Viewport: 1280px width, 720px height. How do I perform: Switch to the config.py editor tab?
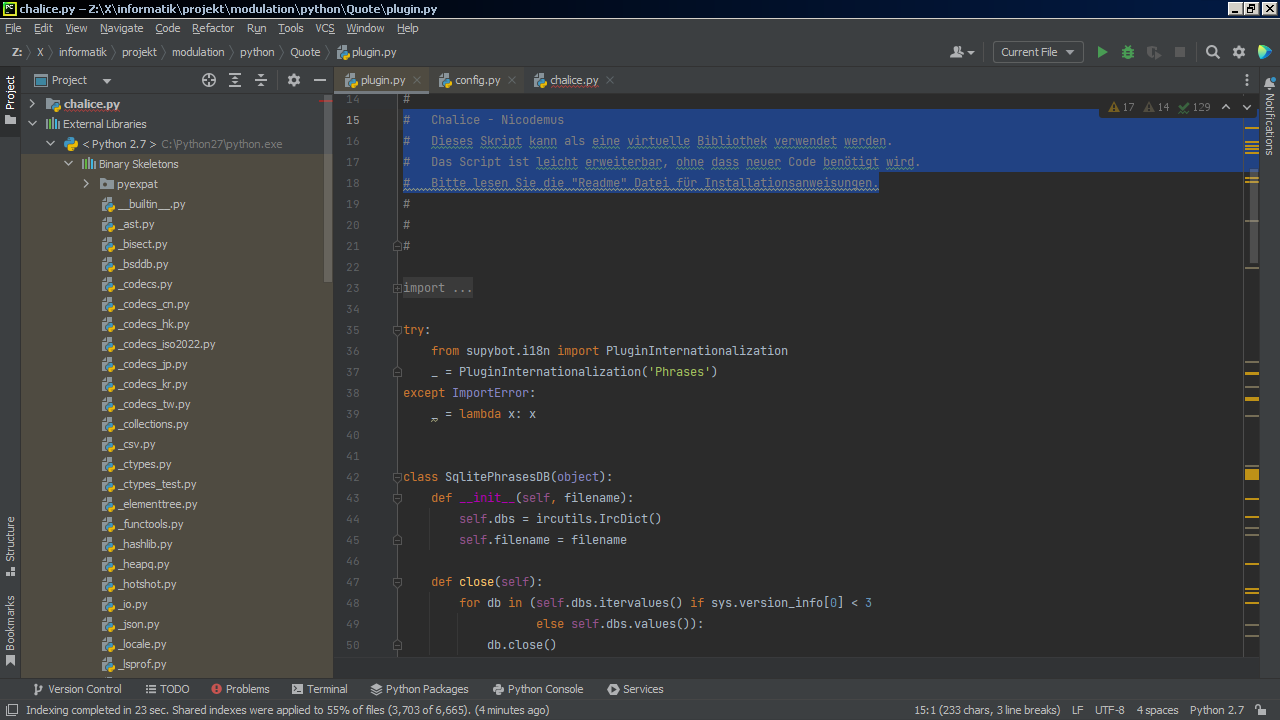[x=477, y=80]
